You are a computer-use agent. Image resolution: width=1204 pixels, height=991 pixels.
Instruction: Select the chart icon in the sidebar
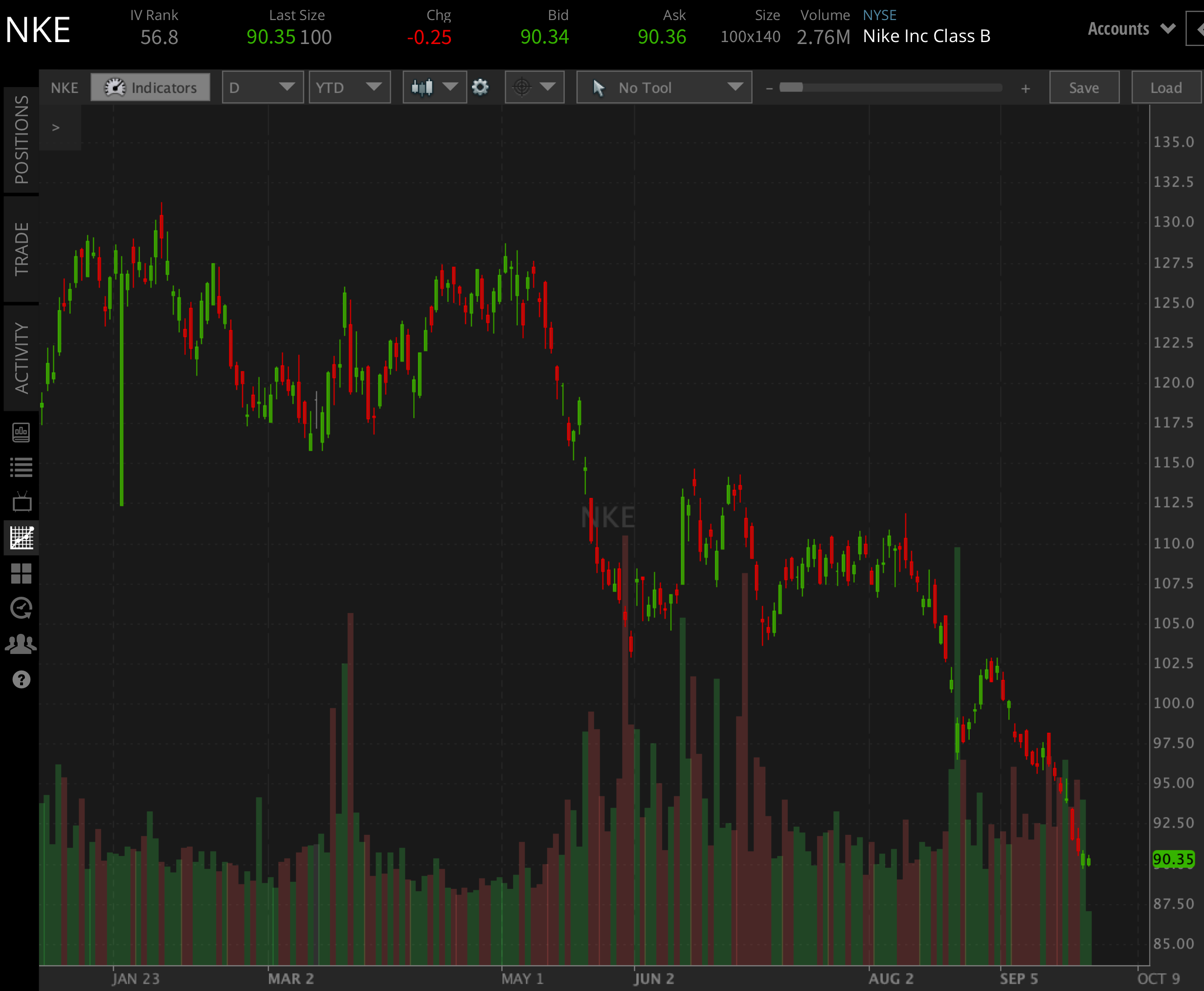click(22, 537)
